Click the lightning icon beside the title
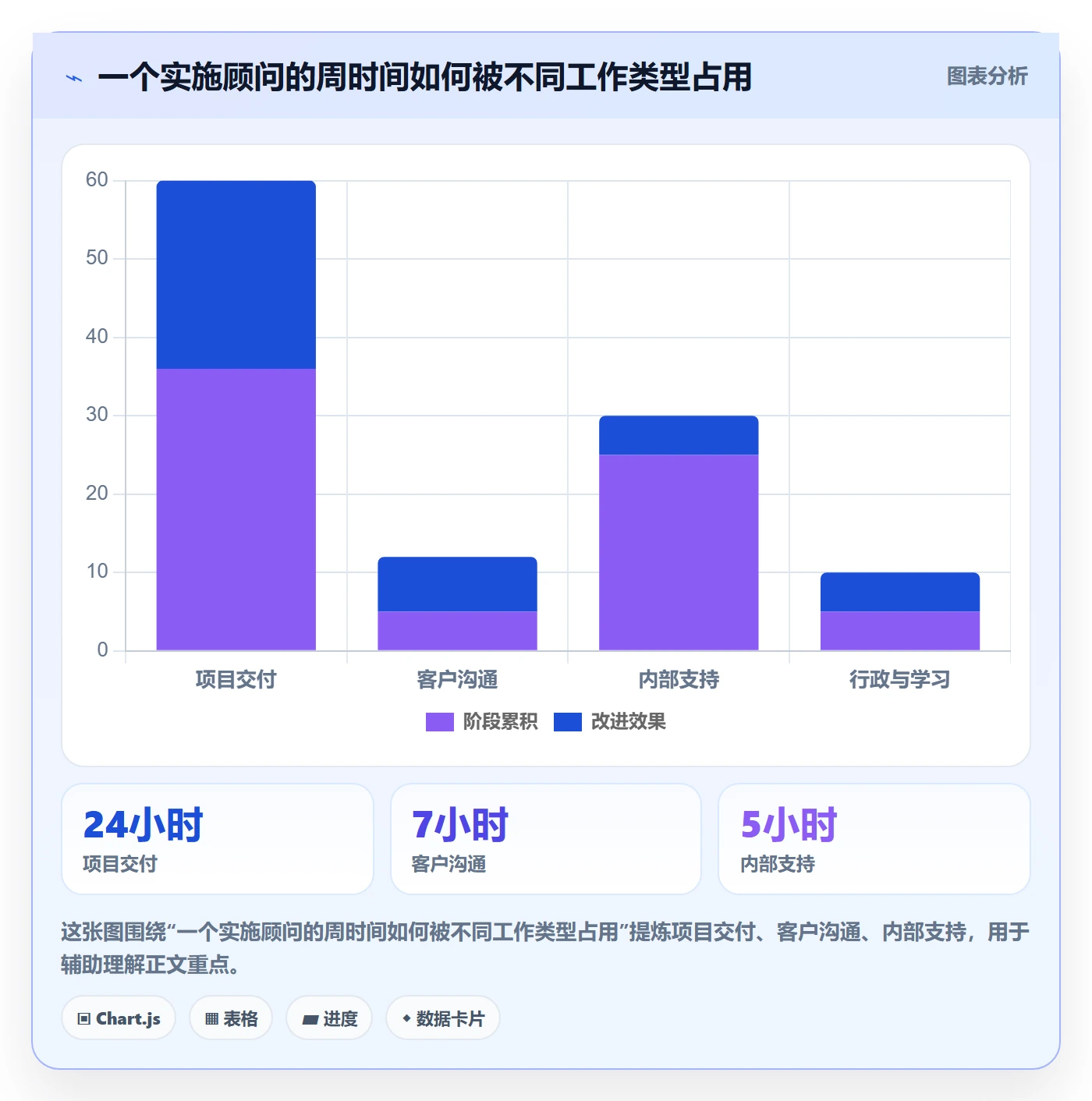 74,78
